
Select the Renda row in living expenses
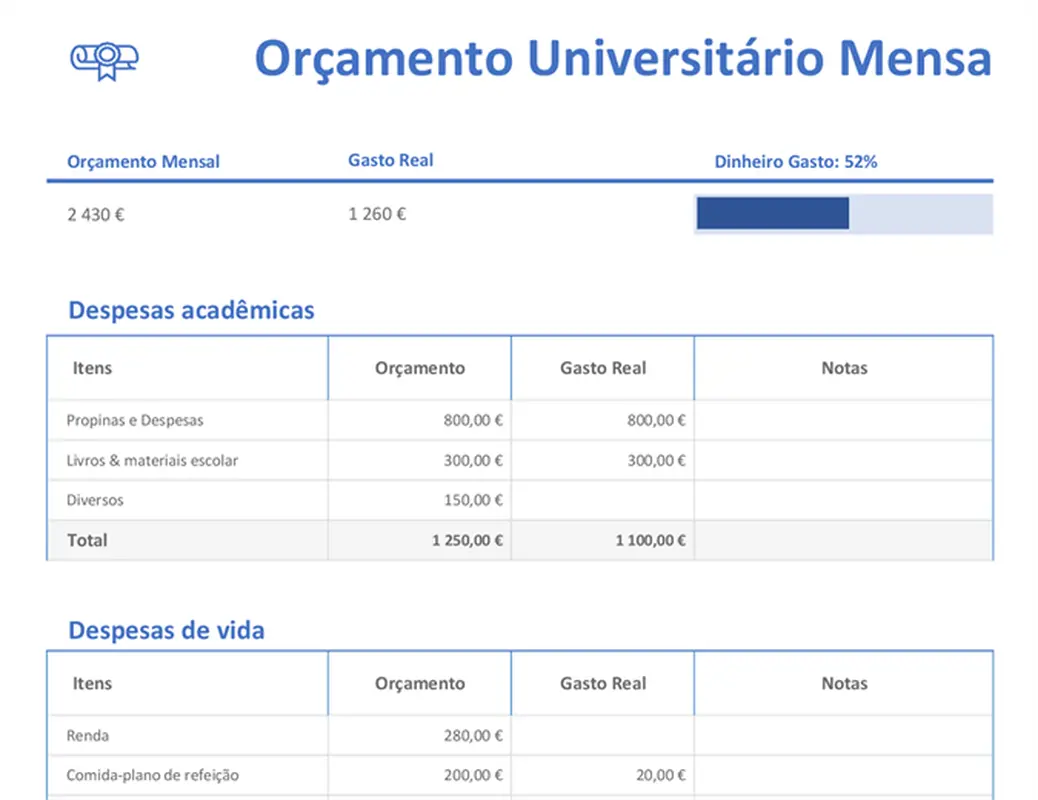click(x=85, y=735)
